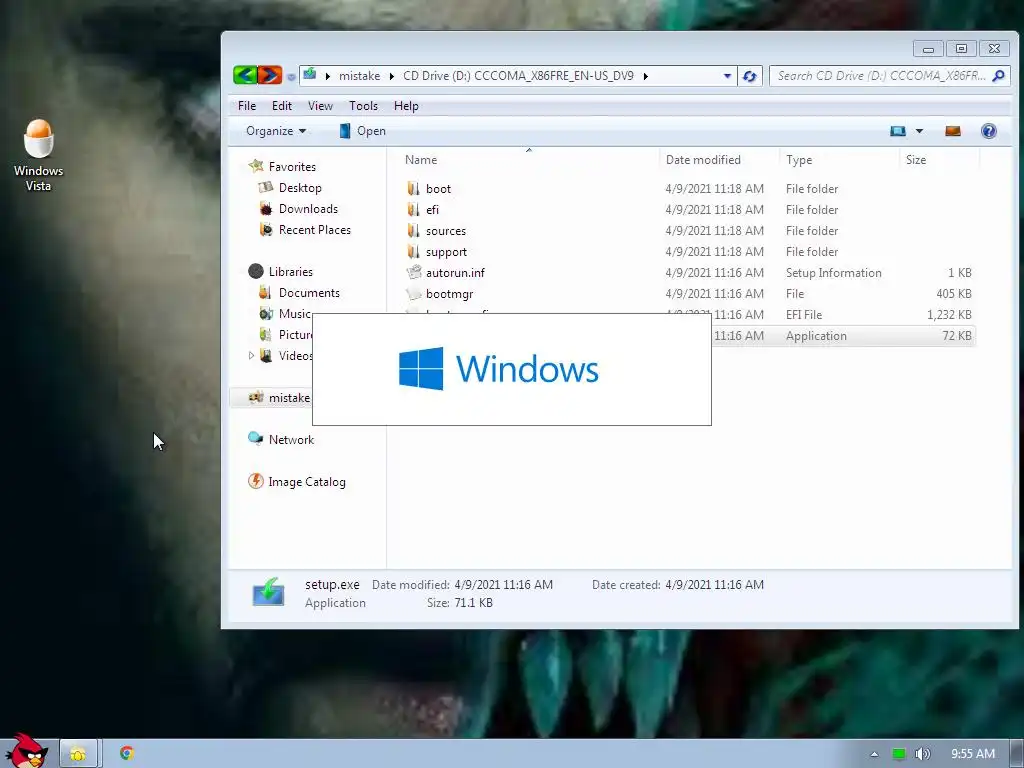The height and width of the screenshot is (768, 1024).
Task: Click the green tray status icon
Action: coord(899,754)
